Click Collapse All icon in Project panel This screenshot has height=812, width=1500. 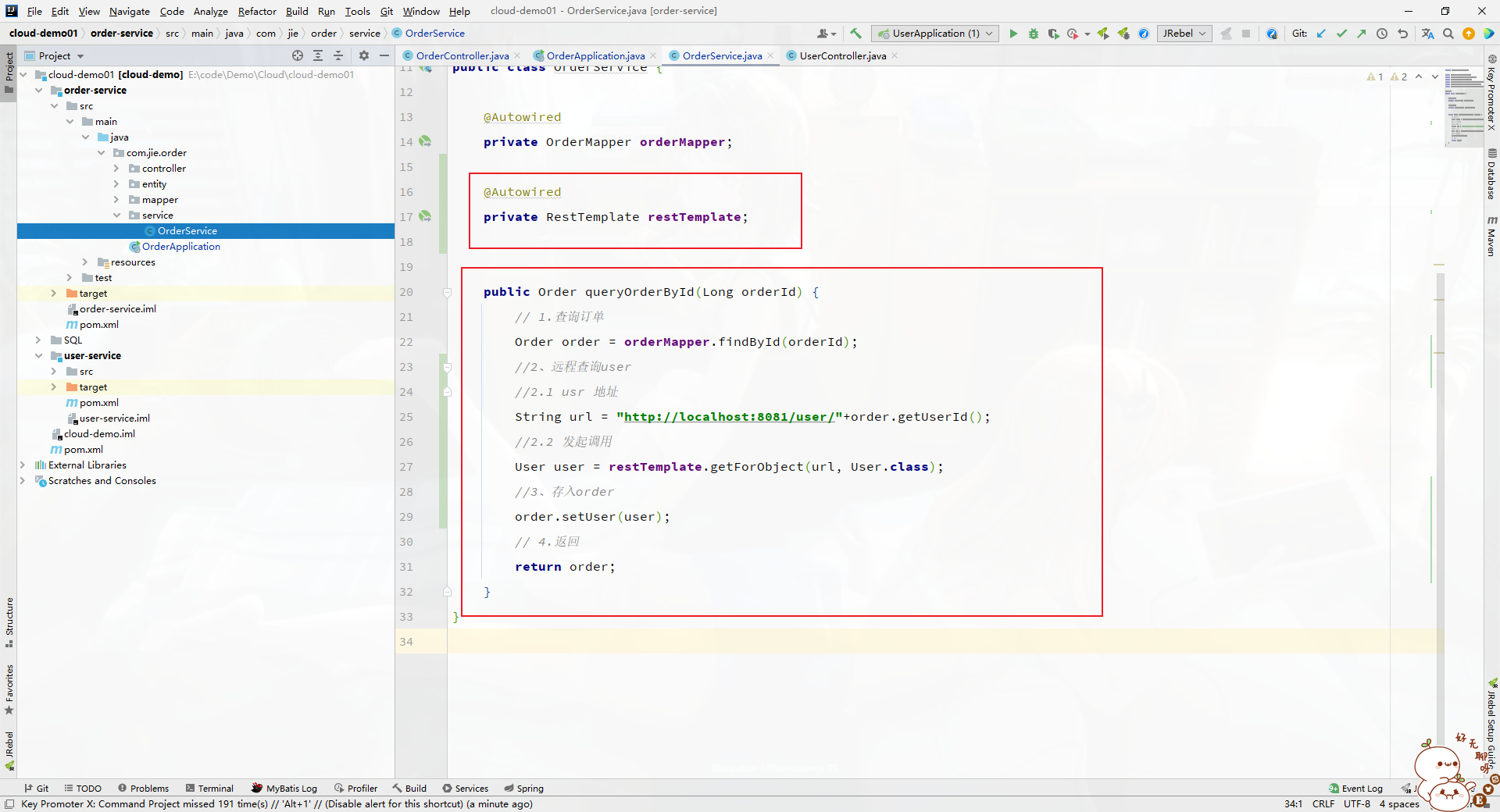pyautogui.click(x=338, y=55)
